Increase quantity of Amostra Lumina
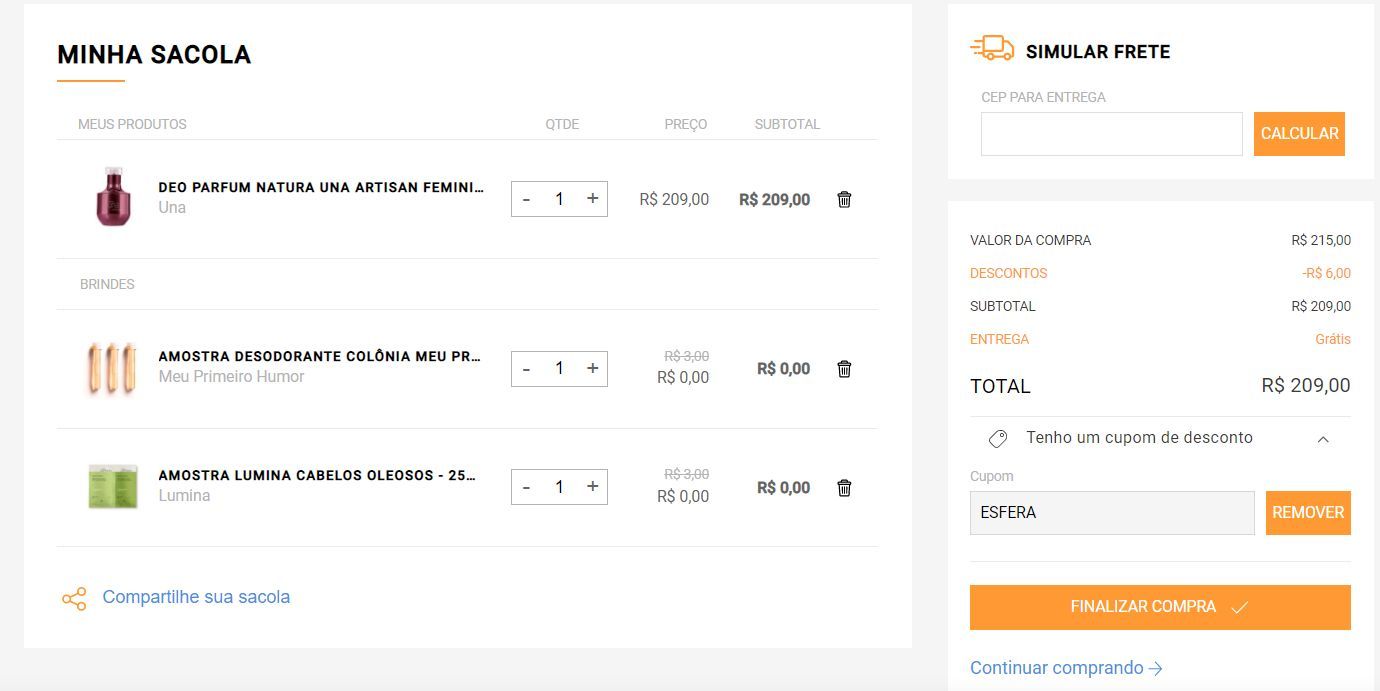 pyautogui.click(x=592, y=487)
